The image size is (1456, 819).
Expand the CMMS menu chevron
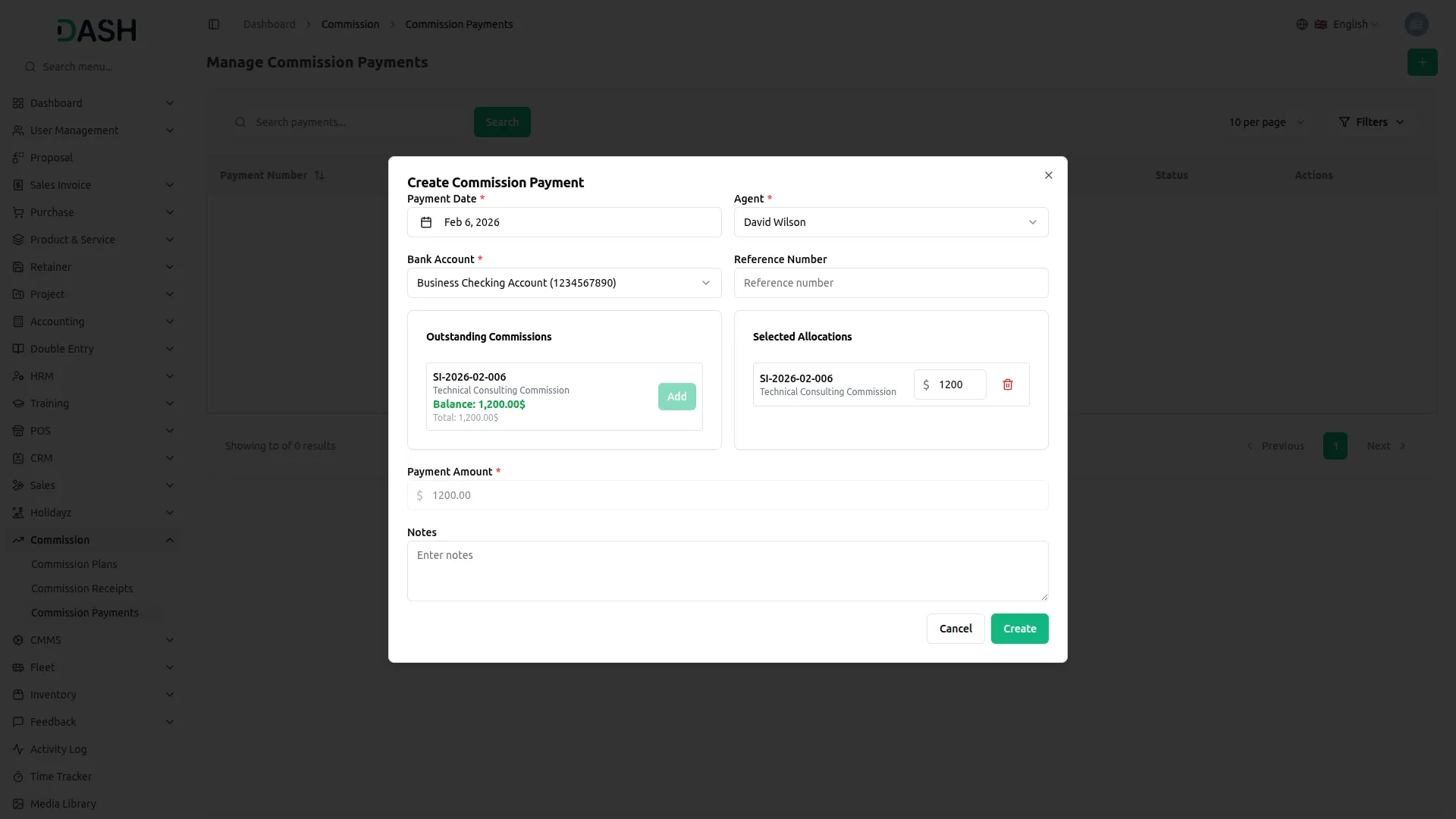pyautogui.click(x=170, y=640)
